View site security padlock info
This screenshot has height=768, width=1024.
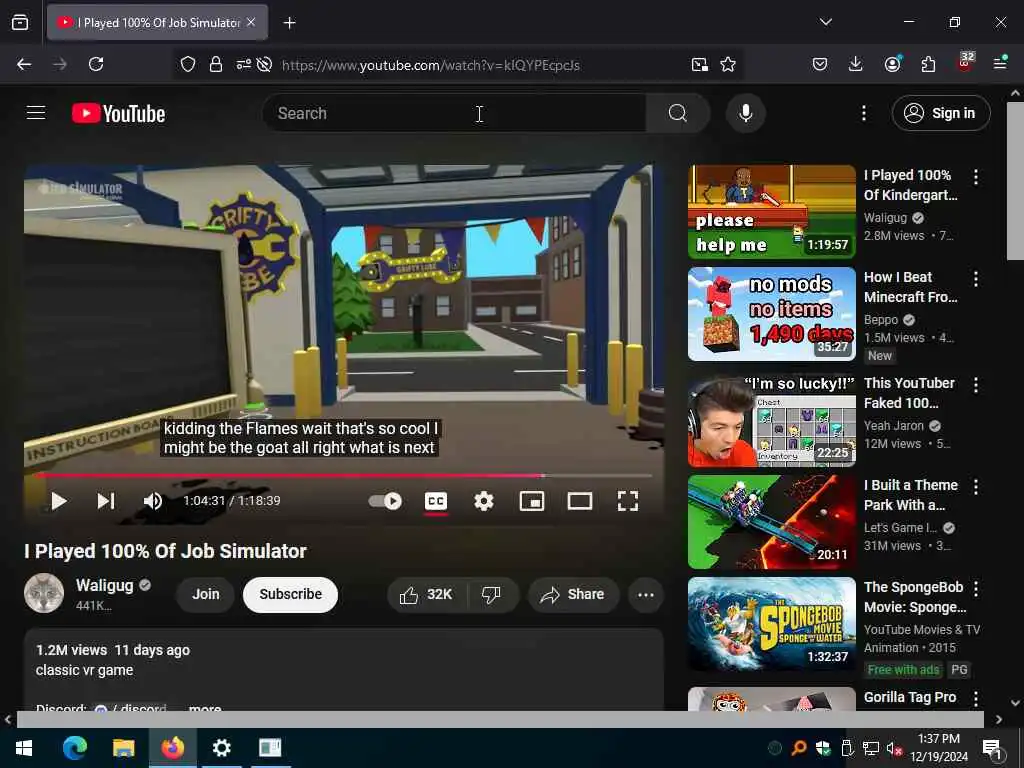[216, 64]
